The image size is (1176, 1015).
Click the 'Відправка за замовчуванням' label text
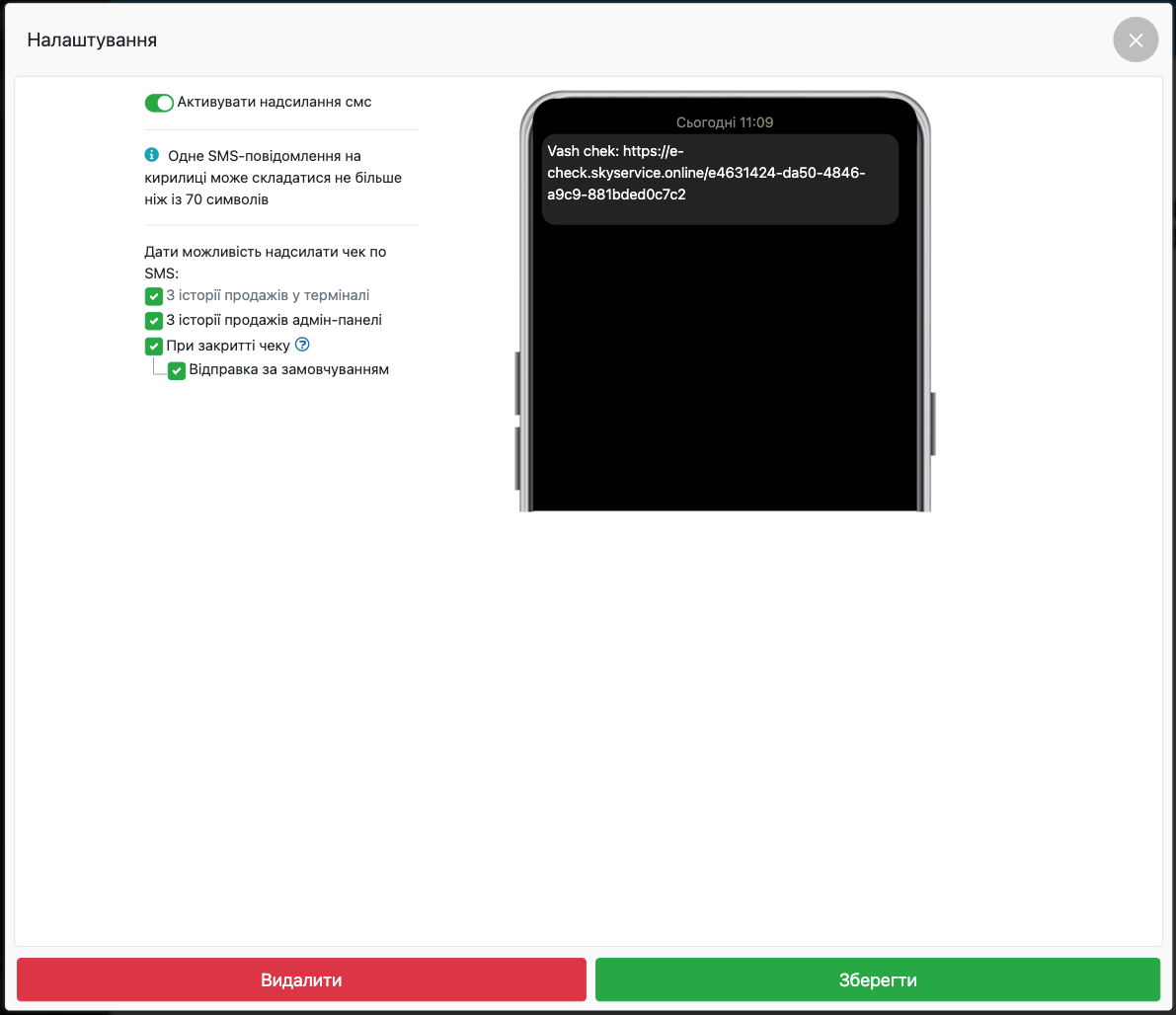288,369
